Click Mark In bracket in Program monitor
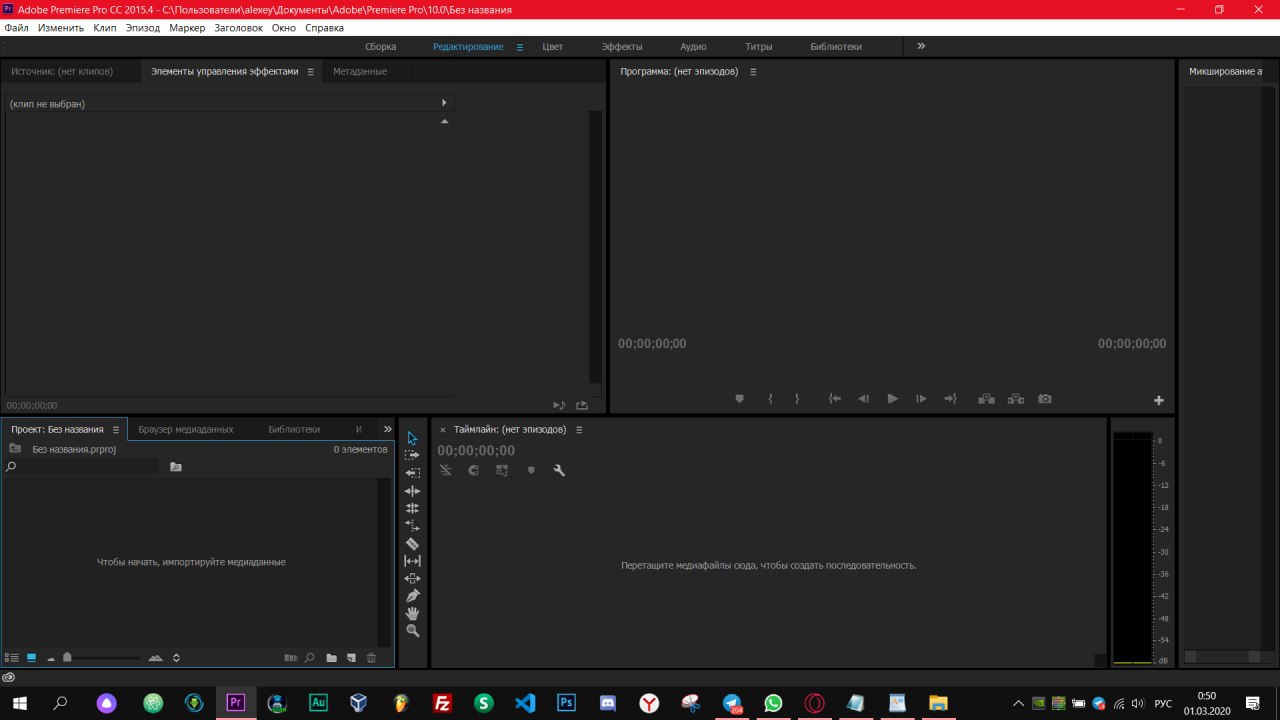1280x720 pixels. (770, 399)
